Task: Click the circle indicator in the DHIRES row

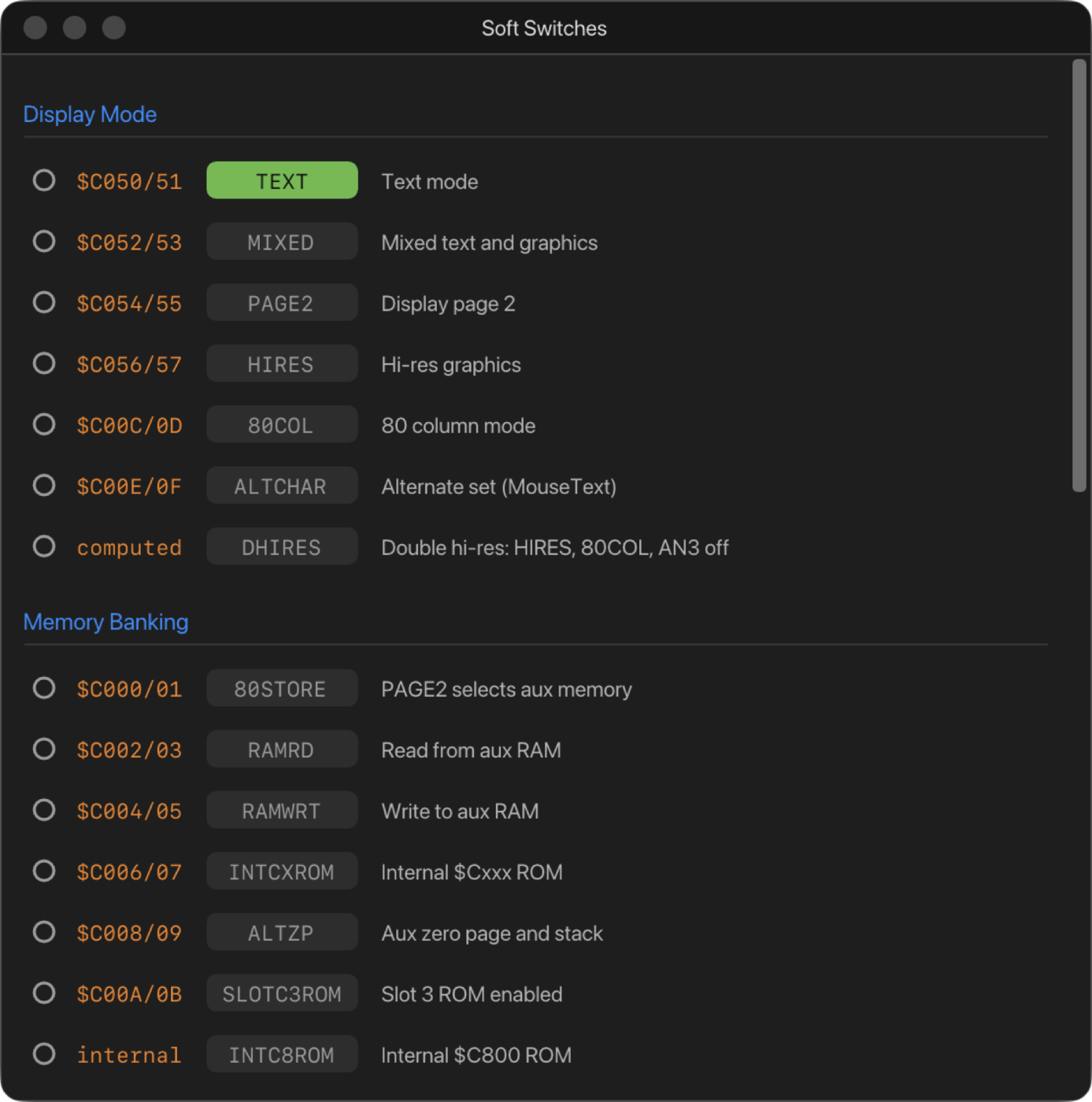Action: 44,546
